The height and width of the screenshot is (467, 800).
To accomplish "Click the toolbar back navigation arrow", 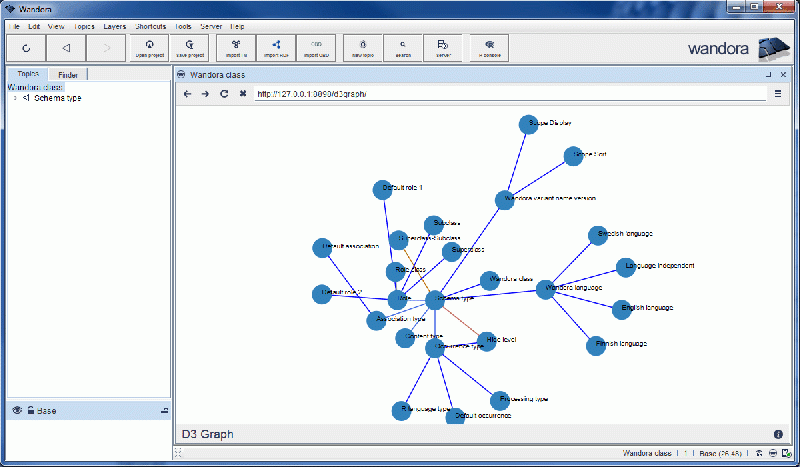I will coord(65,47).
